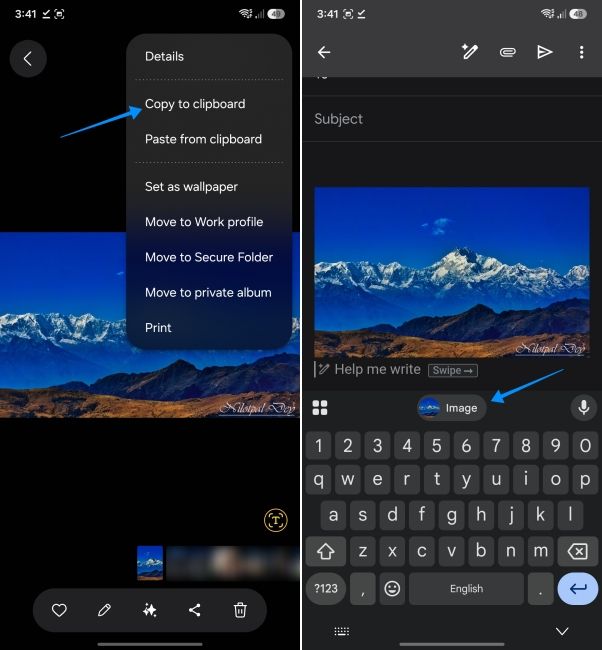Screen dimensions: 602x650
Task: Choose Copy to clipboard option
Action: 195,104
